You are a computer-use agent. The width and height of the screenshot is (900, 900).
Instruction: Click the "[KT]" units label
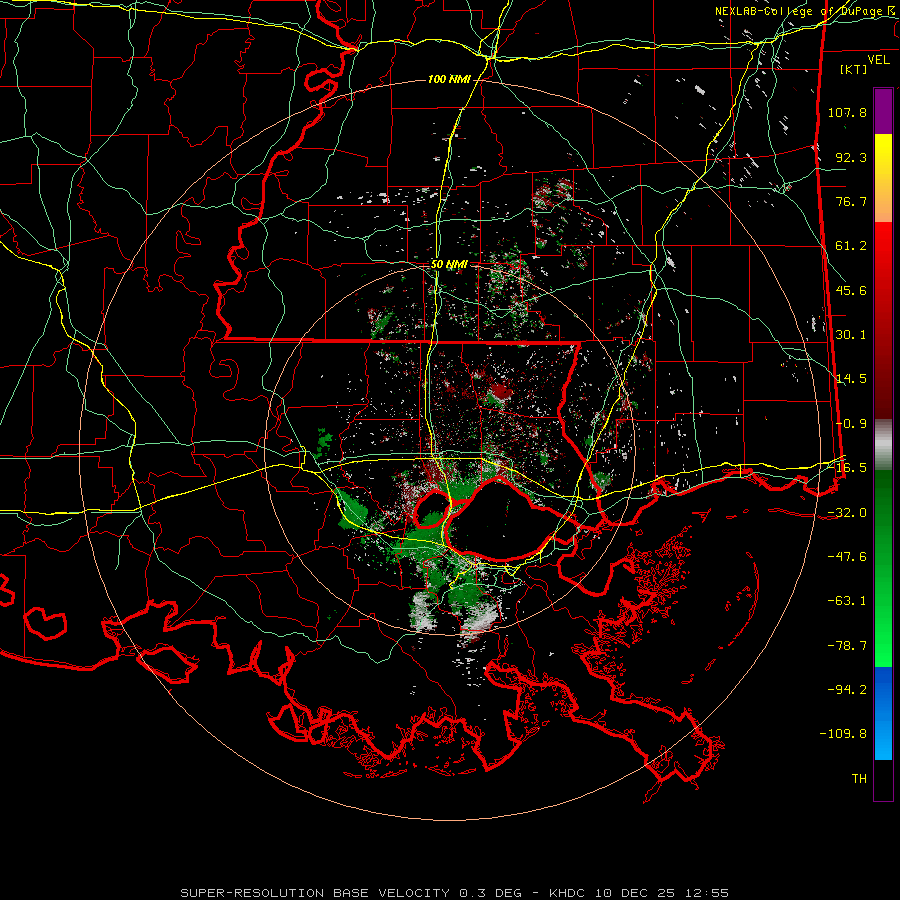[854, 69]
